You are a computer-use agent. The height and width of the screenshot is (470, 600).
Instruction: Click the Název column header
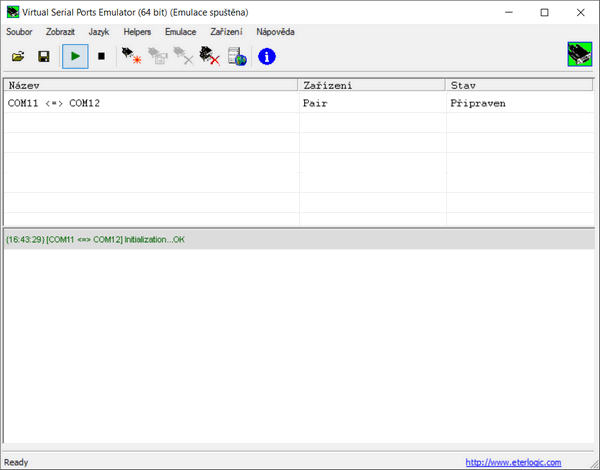(x=150, y=85)
